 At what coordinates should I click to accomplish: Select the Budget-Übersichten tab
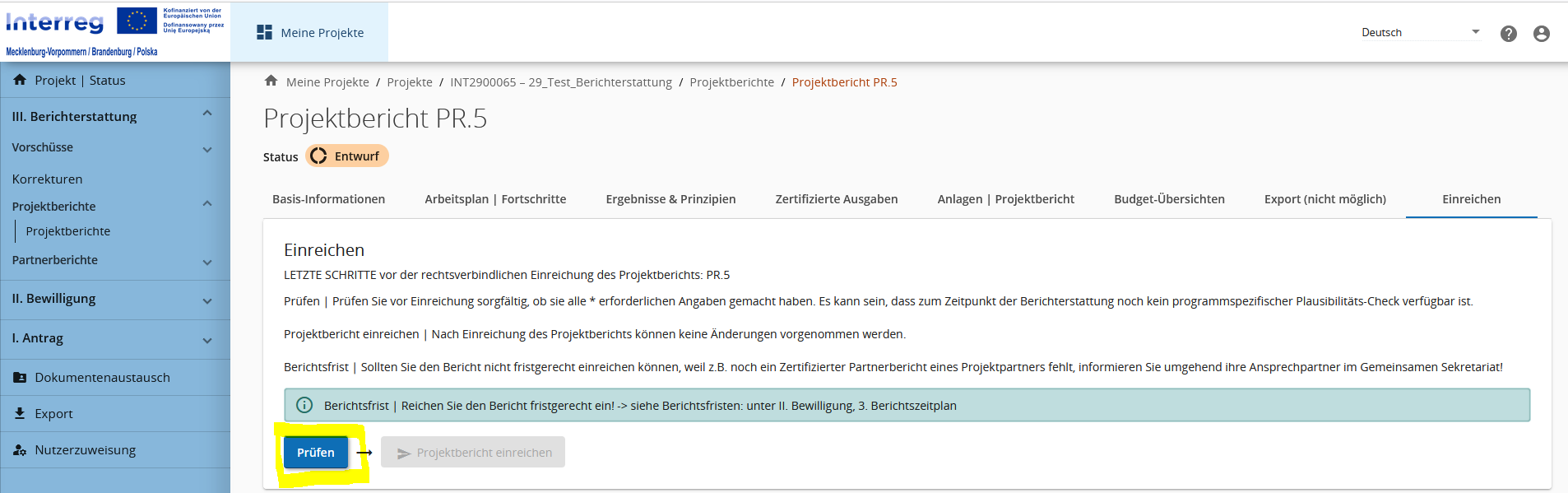pos(1168,199)
